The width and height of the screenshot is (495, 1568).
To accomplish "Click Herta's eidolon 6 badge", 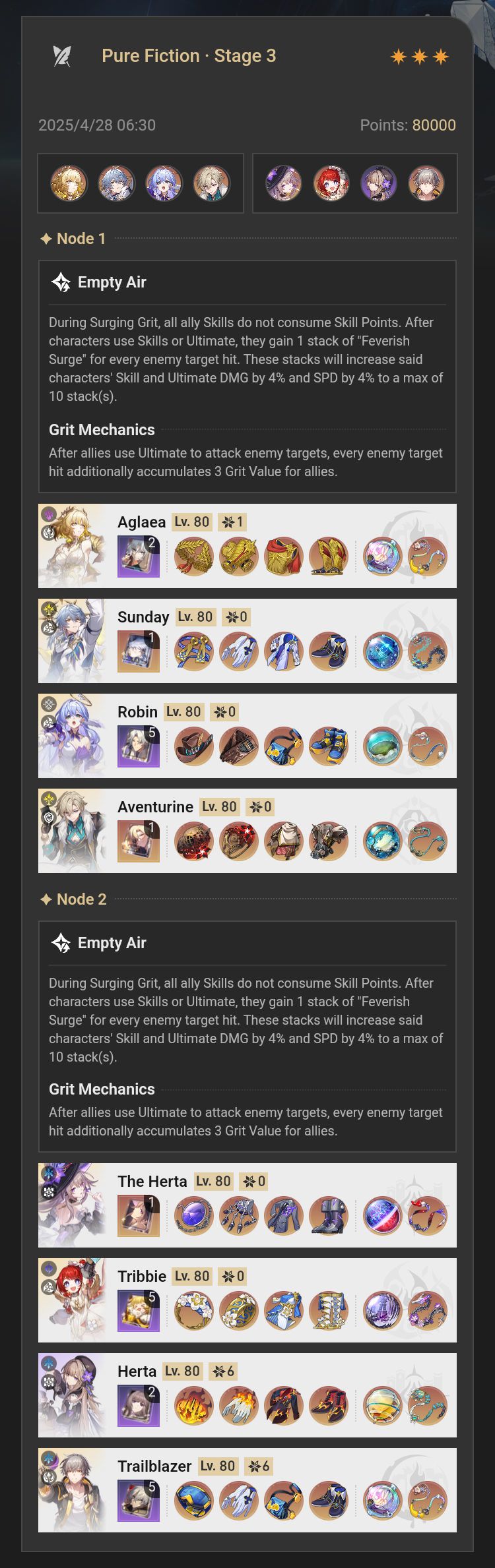I will click(222, 1372).
